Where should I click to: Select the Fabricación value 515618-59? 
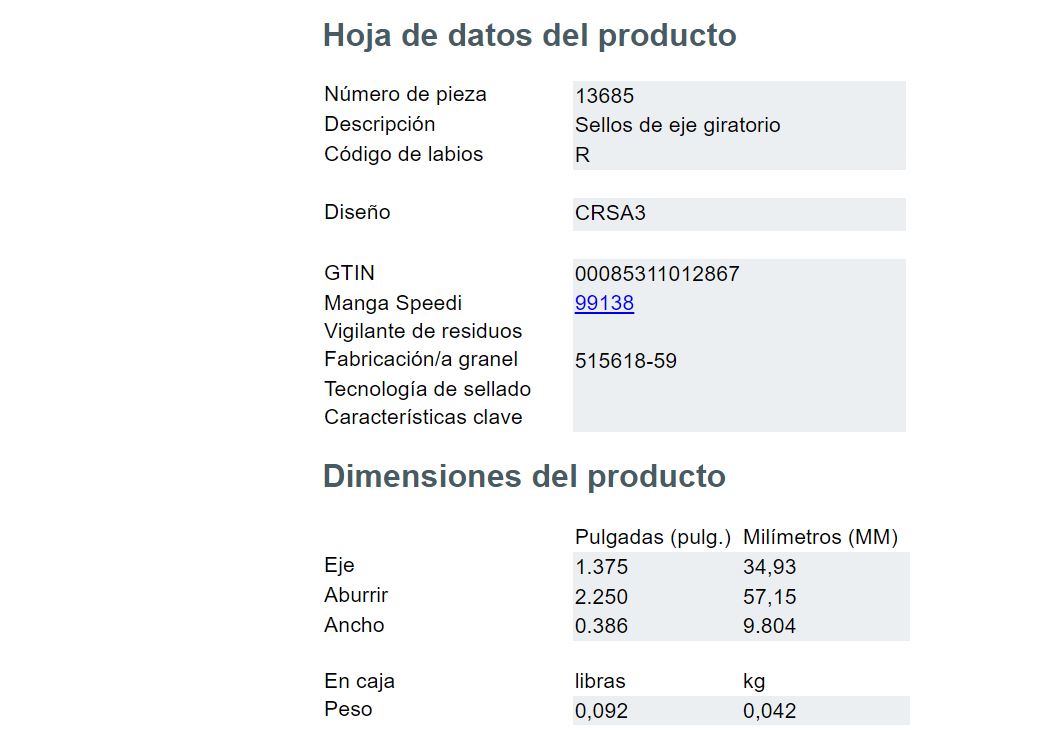626,361
